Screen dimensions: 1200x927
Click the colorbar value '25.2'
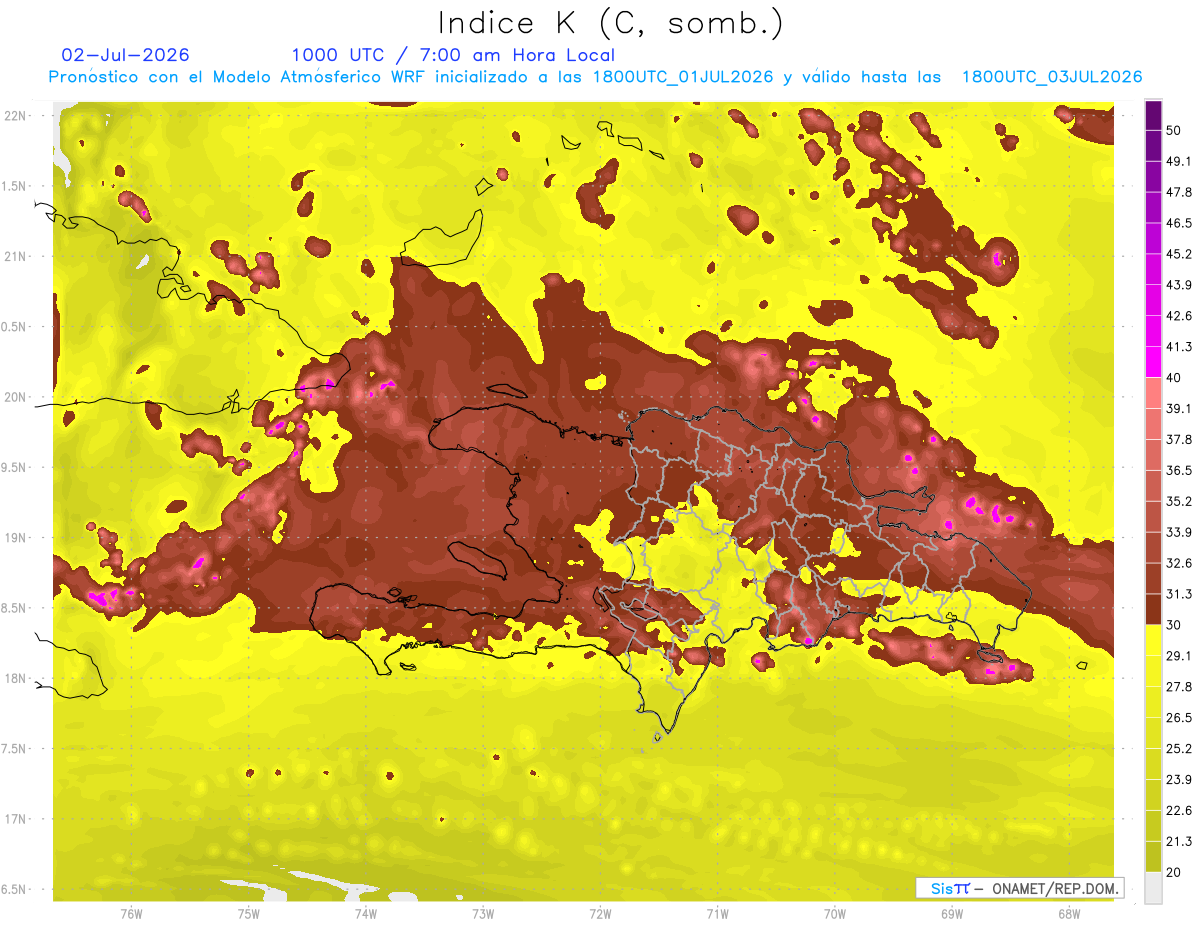[x=1178, y=748]
